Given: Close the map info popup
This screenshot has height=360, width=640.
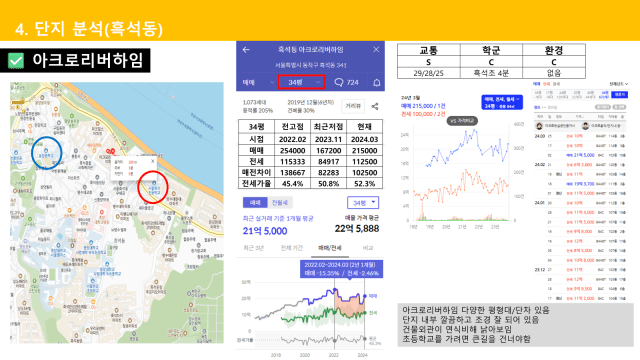Looking at the screenshot, I should point(153,161).
